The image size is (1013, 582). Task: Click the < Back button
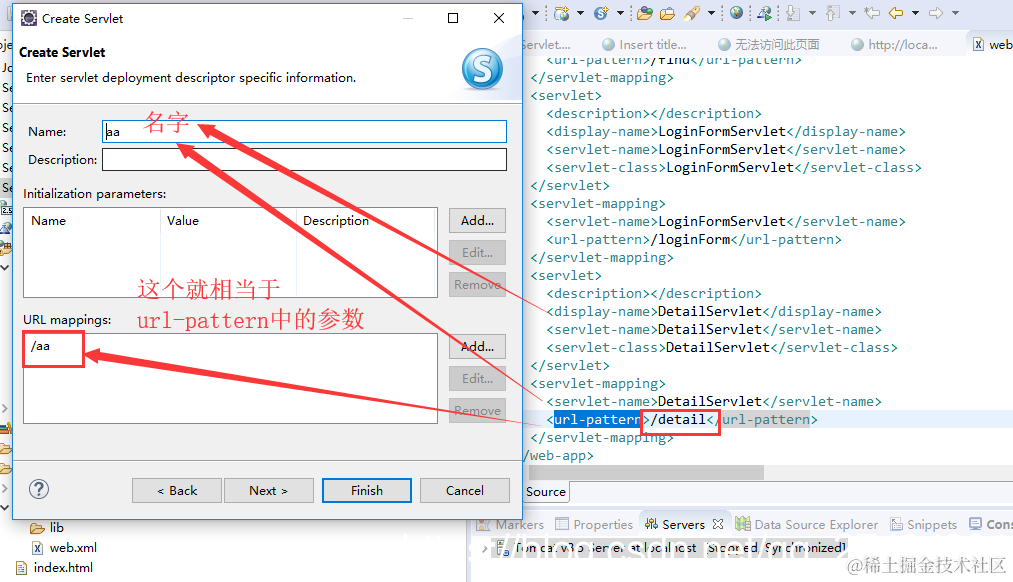coord(177,491)
